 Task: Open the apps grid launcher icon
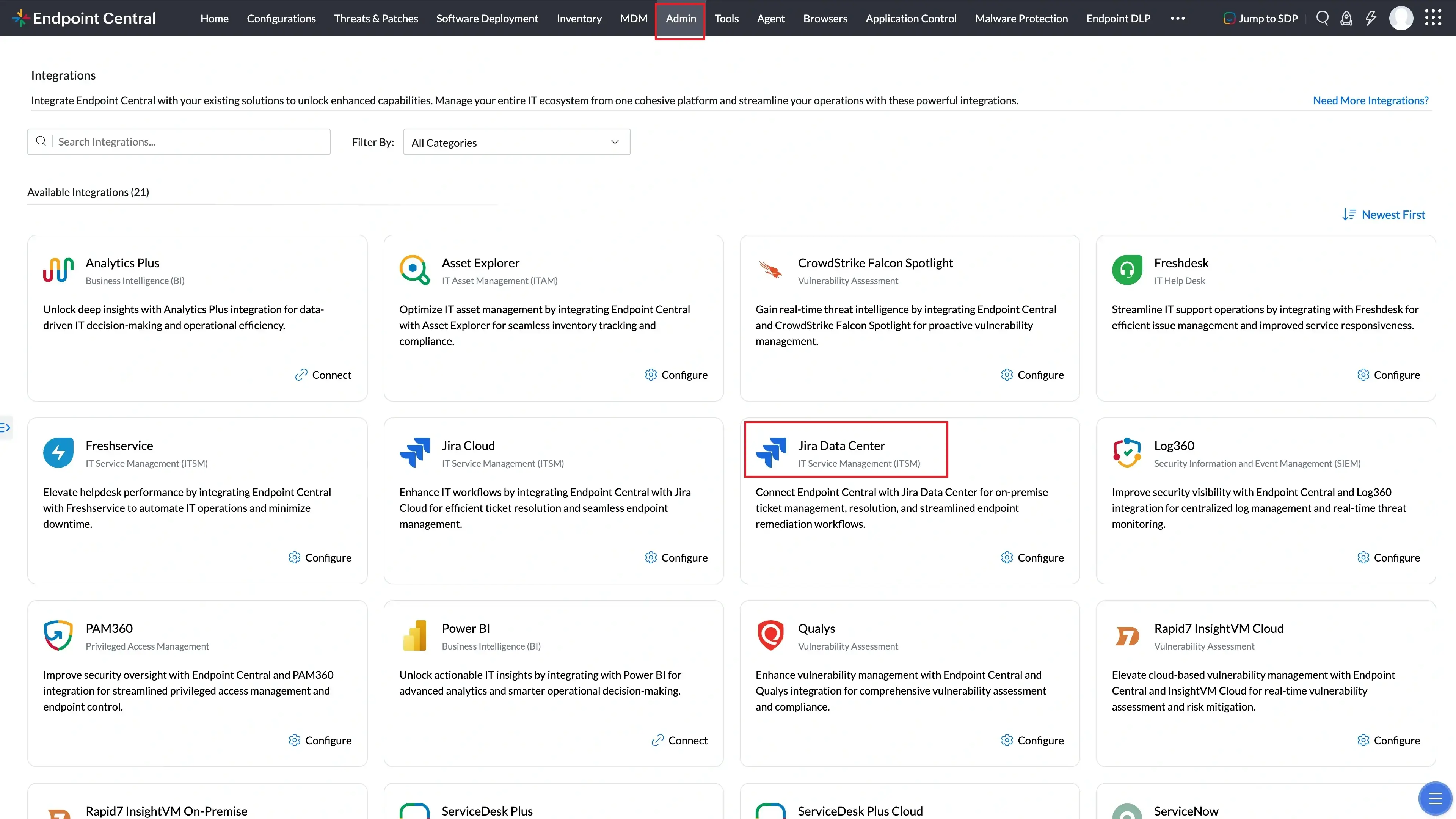(x=1433, y=18)
